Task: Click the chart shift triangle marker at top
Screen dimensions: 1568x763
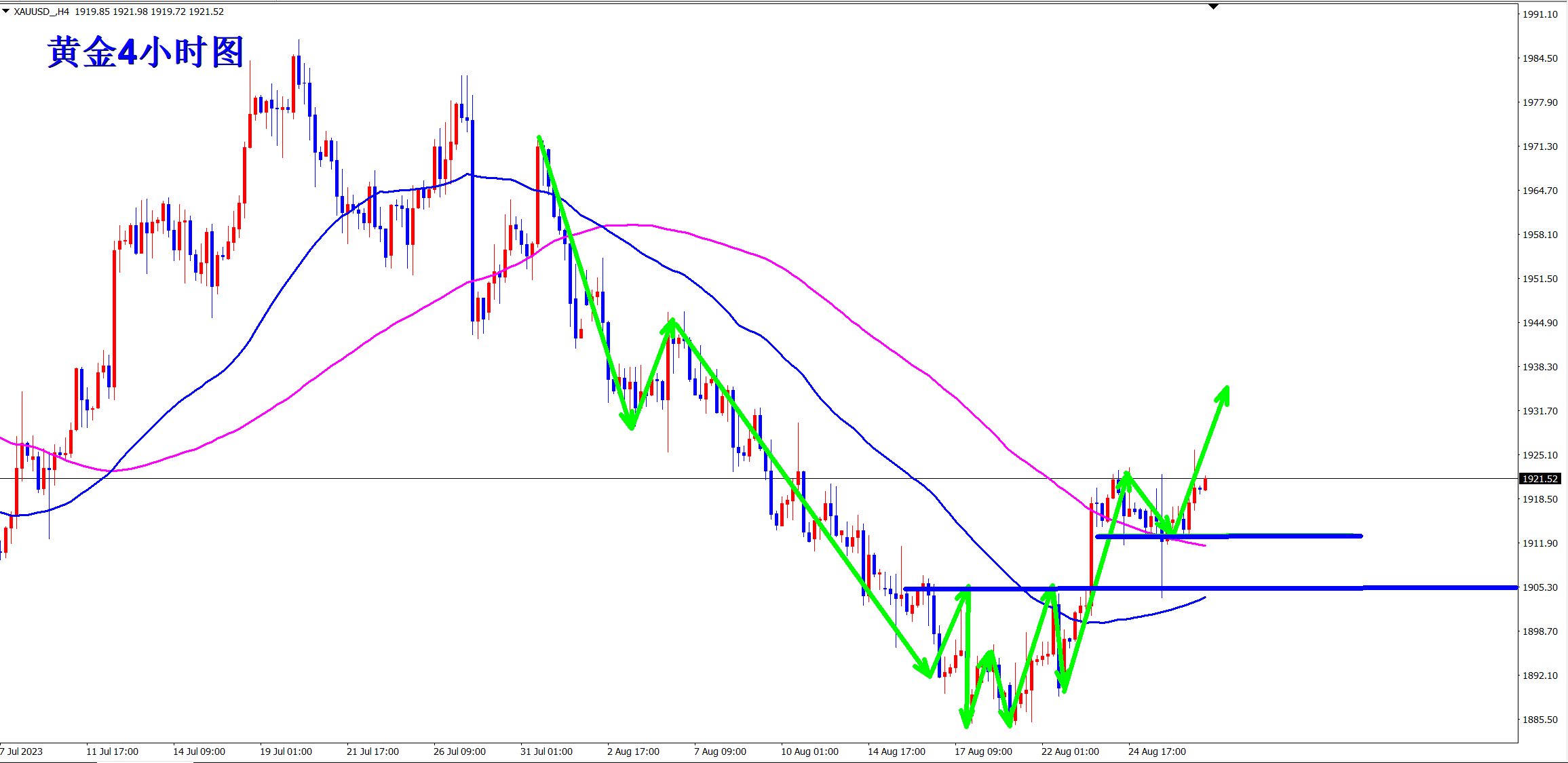Action: click(1214, 6)
